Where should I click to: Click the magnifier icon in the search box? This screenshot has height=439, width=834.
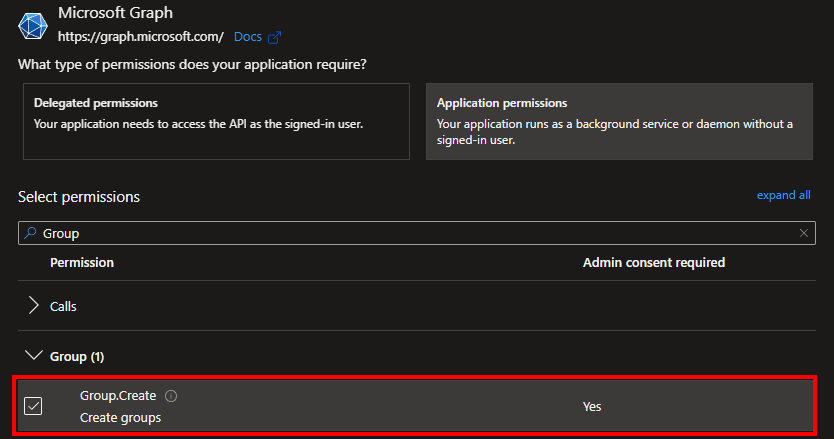30,233
